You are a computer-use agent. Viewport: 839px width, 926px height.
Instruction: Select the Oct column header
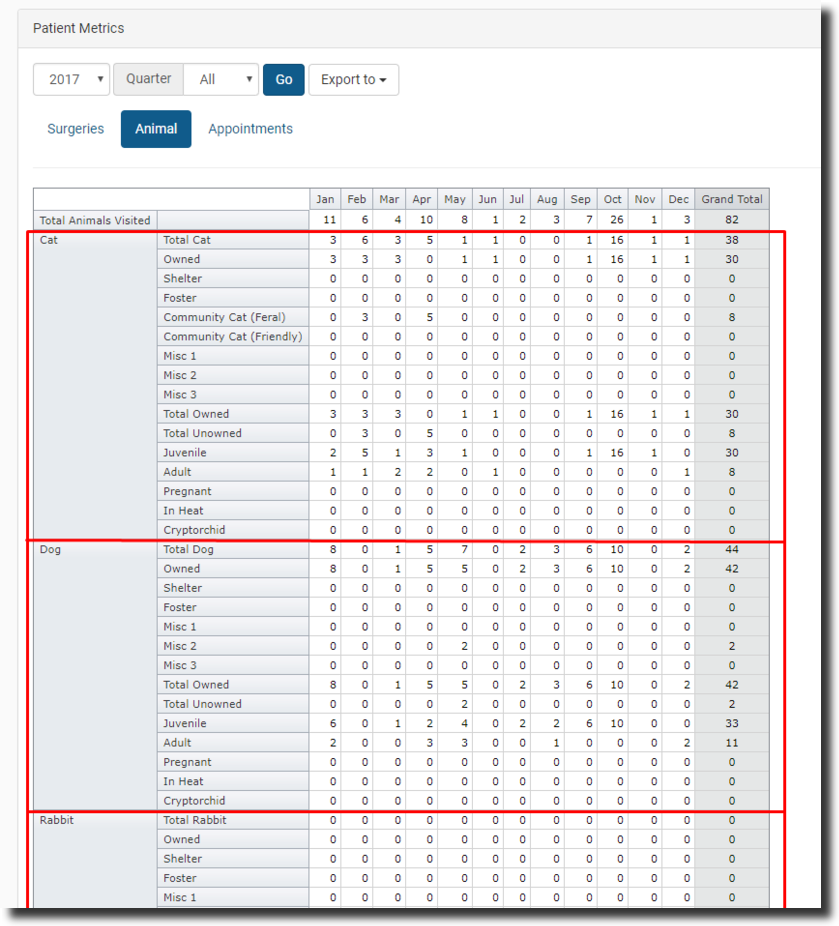[612, 199]
